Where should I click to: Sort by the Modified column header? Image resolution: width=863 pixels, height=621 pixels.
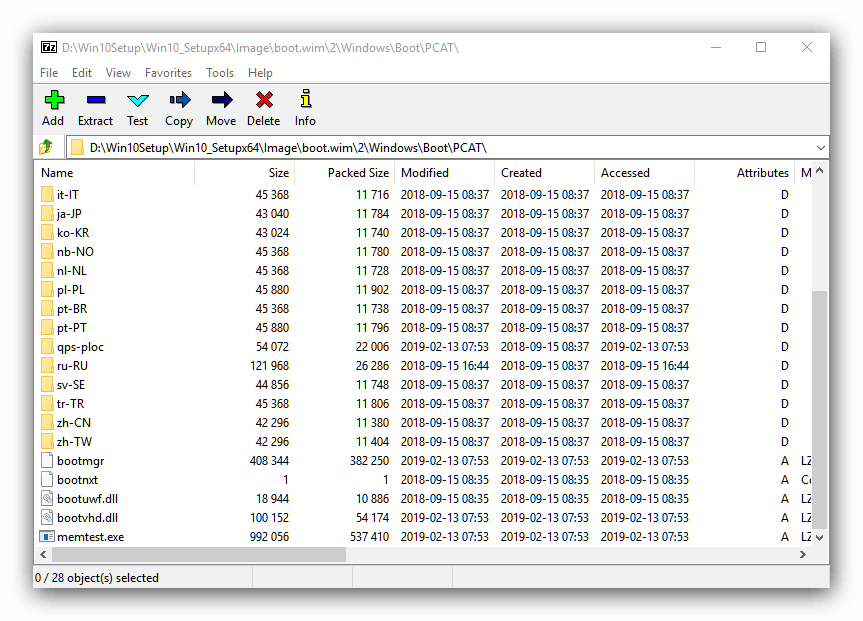point(444,173)
